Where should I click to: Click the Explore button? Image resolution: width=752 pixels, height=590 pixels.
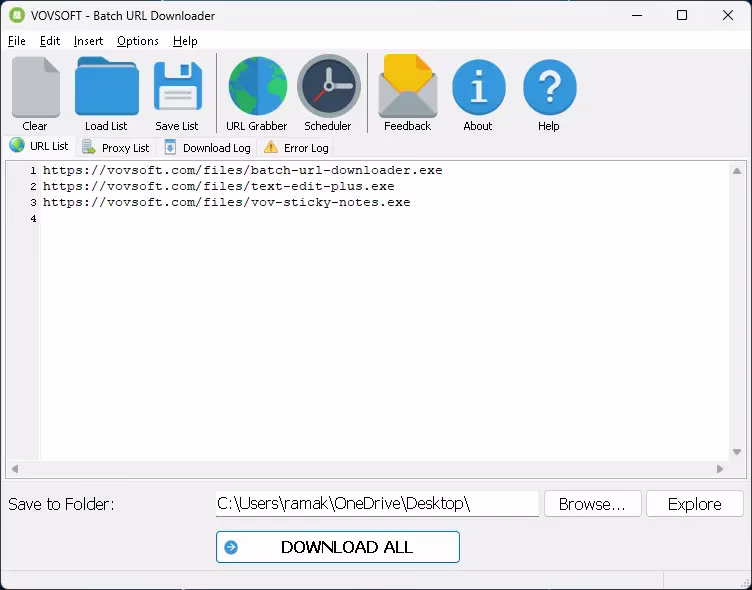pos(694,504)
